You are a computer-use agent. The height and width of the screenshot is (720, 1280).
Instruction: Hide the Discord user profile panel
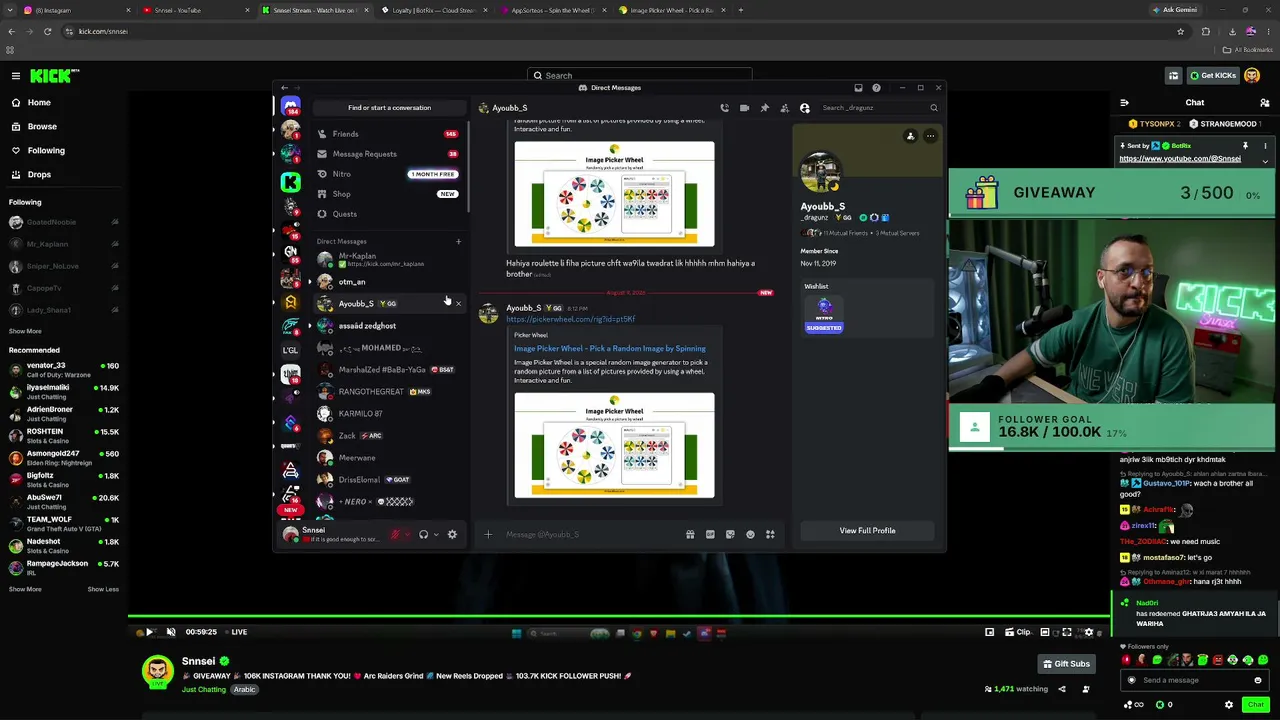(804, 108)
